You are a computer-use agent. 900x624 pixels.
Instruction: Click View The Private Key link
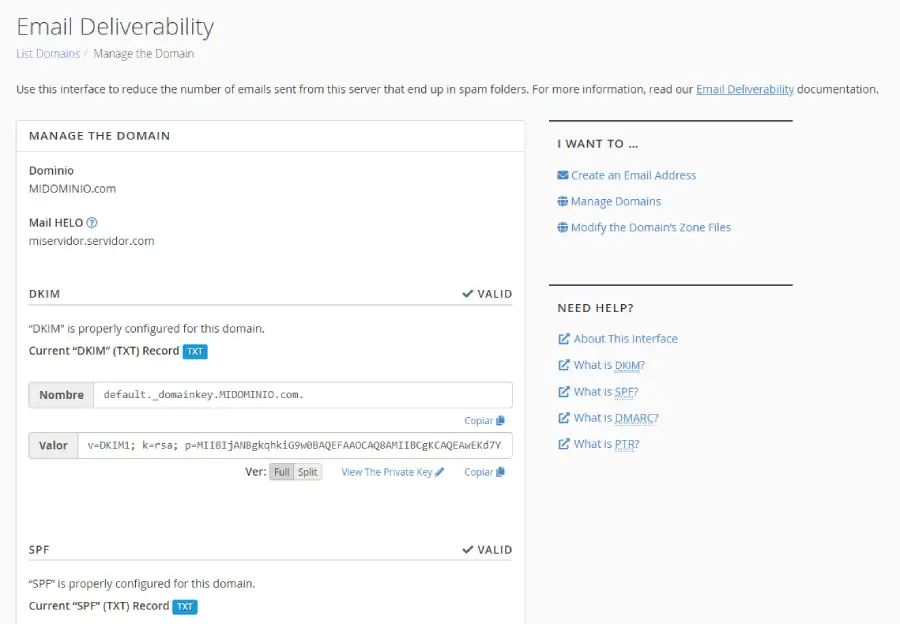387,472
